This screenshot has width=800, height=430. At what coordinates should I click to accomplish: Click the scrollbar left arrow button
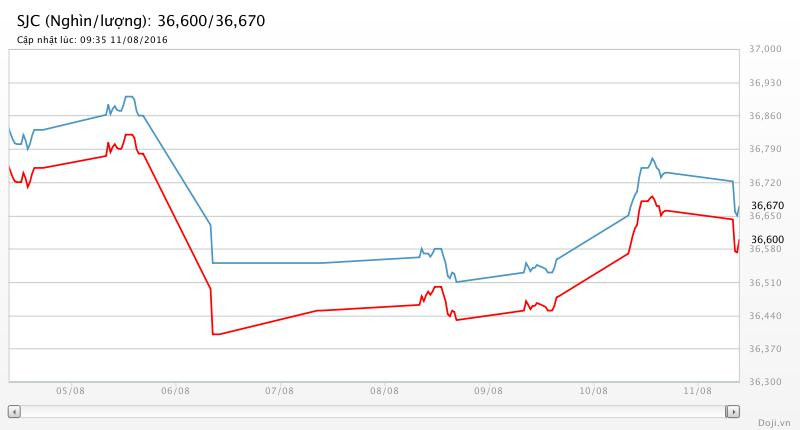click(x=13, y=411)
